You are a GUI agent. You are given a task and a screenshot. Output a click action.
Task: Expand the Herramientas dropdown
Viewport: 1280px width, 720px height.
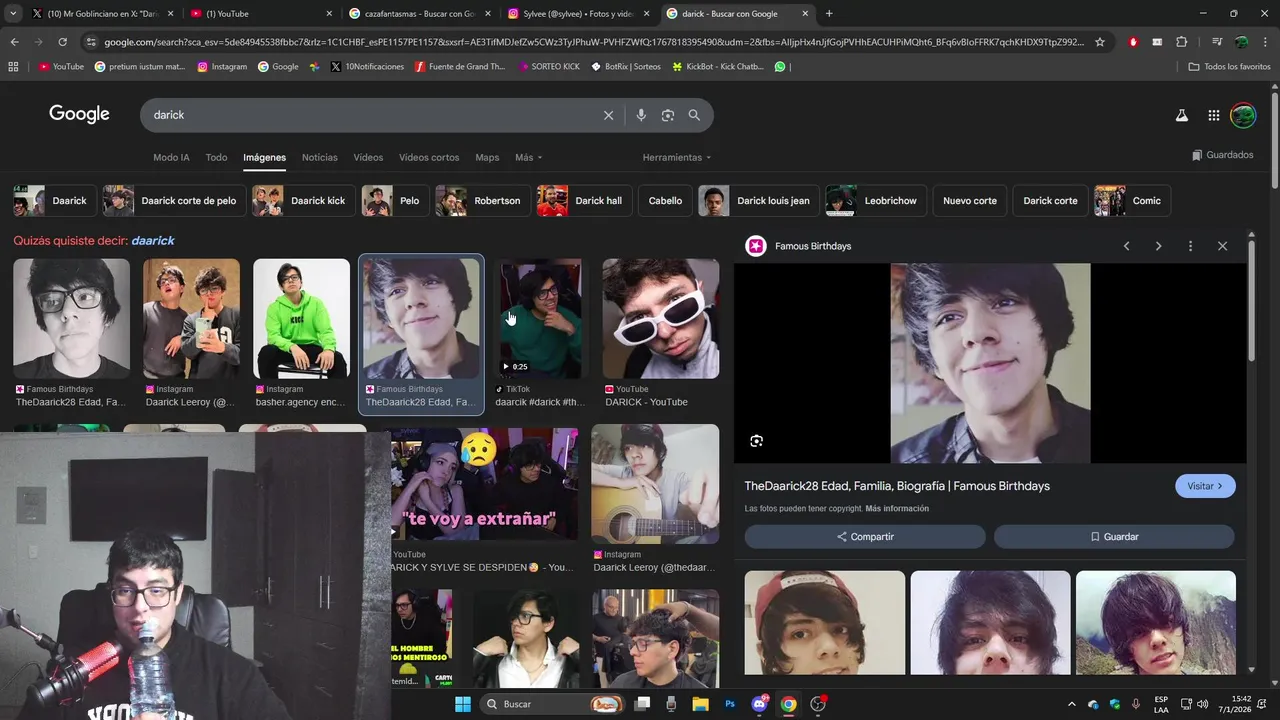(x=677, y=158)
